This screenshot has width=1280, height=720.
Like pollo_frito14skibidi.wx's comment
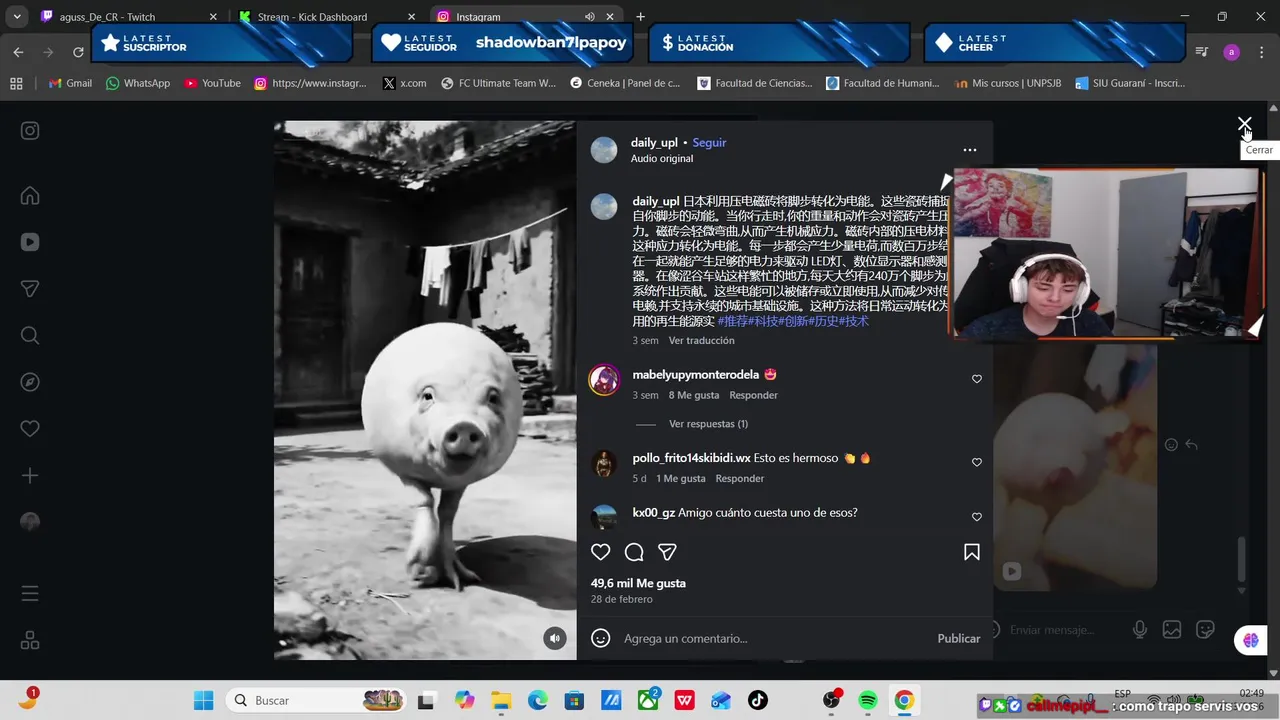(x=977, y=462)
